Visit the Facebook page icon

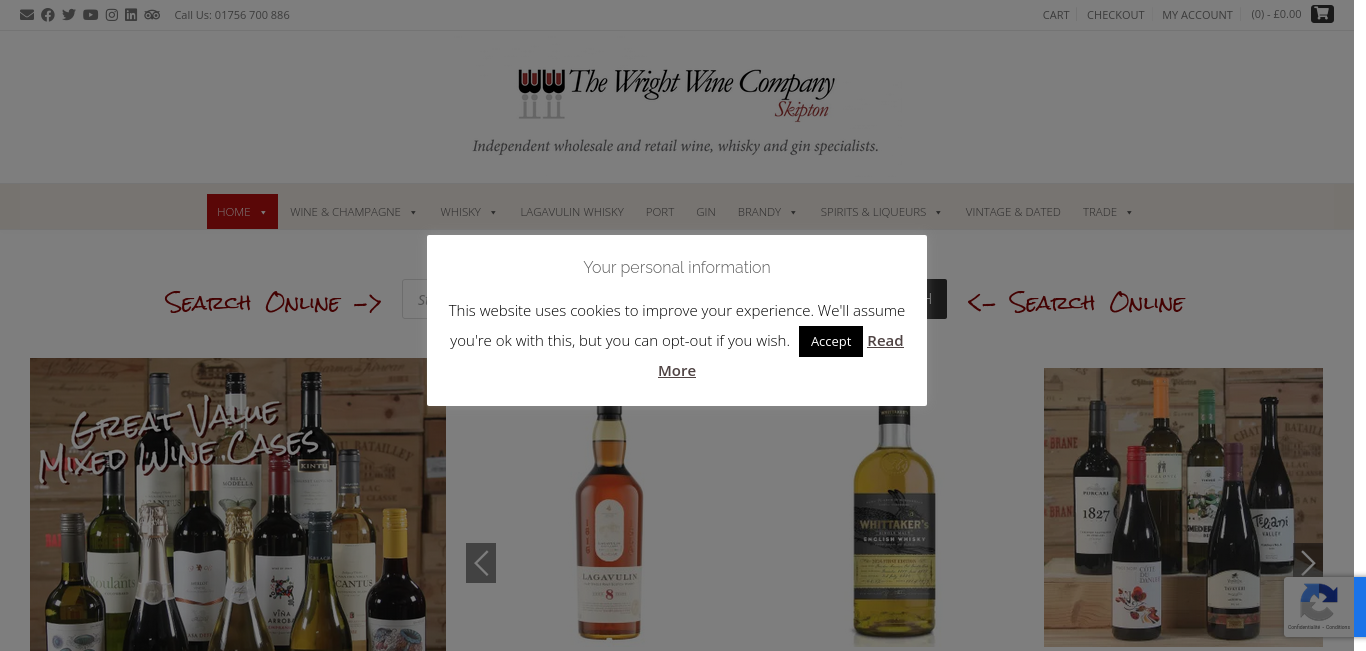(x=48, y=15)
